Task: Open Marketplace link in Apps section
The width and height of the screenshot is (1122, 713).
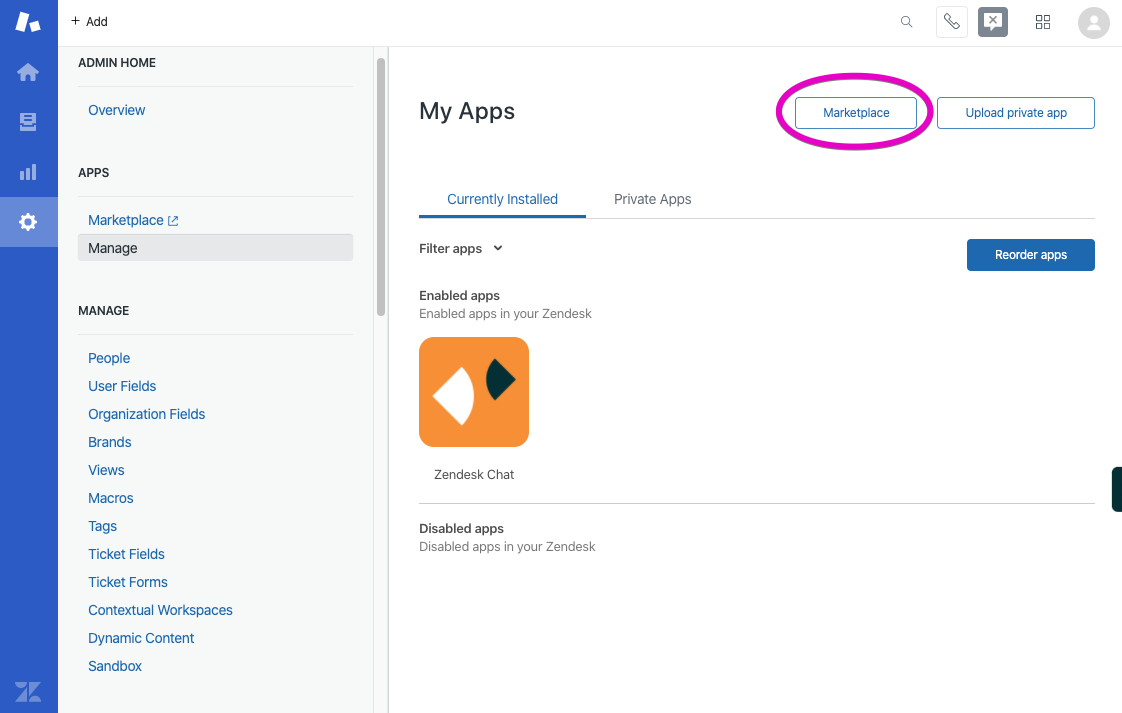Action: pos(126,220)
